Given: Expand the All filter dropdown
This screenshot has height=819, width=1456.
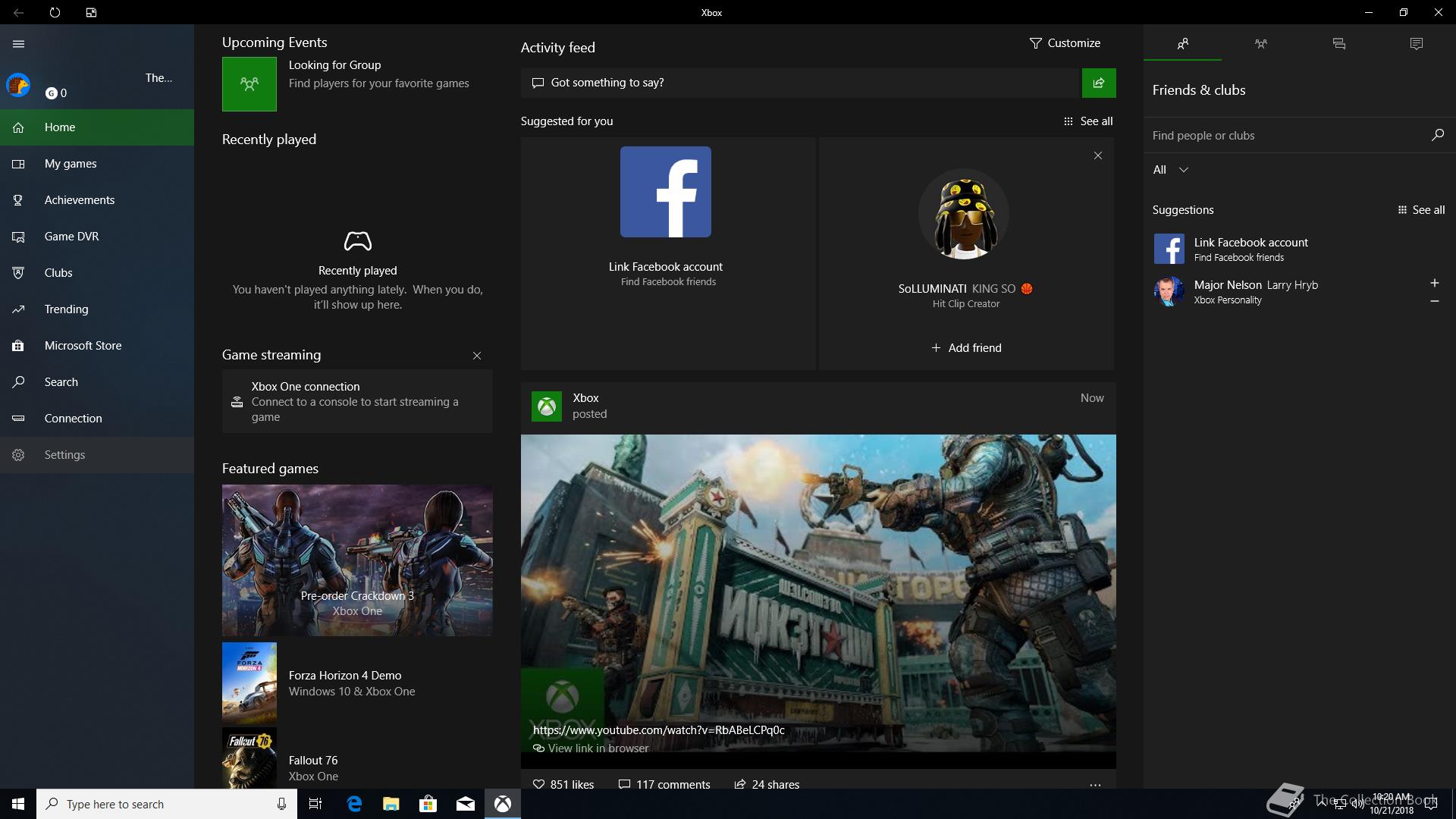Looking at the screenshot, I should coord(1171,170).
